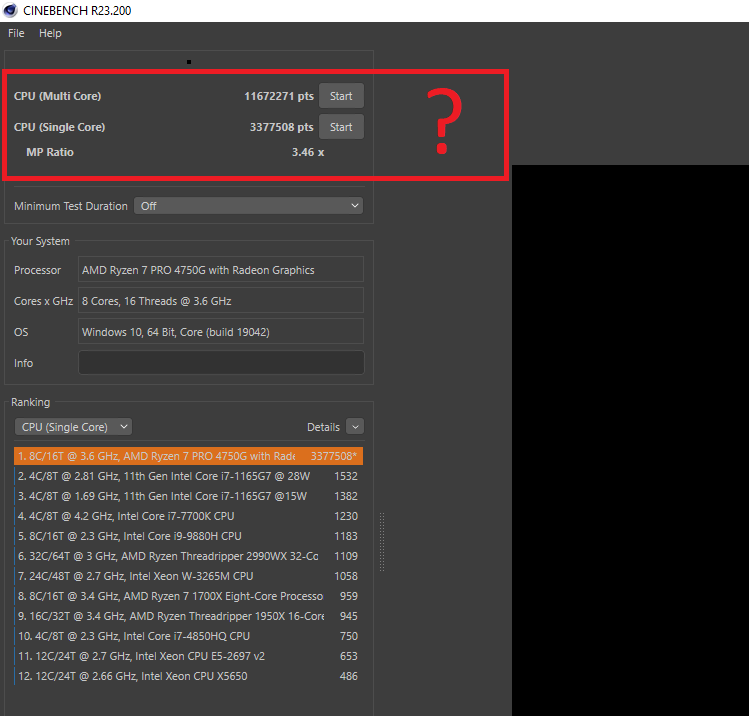Select the Threadripper 2990WX ranking row

tap(188, 556)
